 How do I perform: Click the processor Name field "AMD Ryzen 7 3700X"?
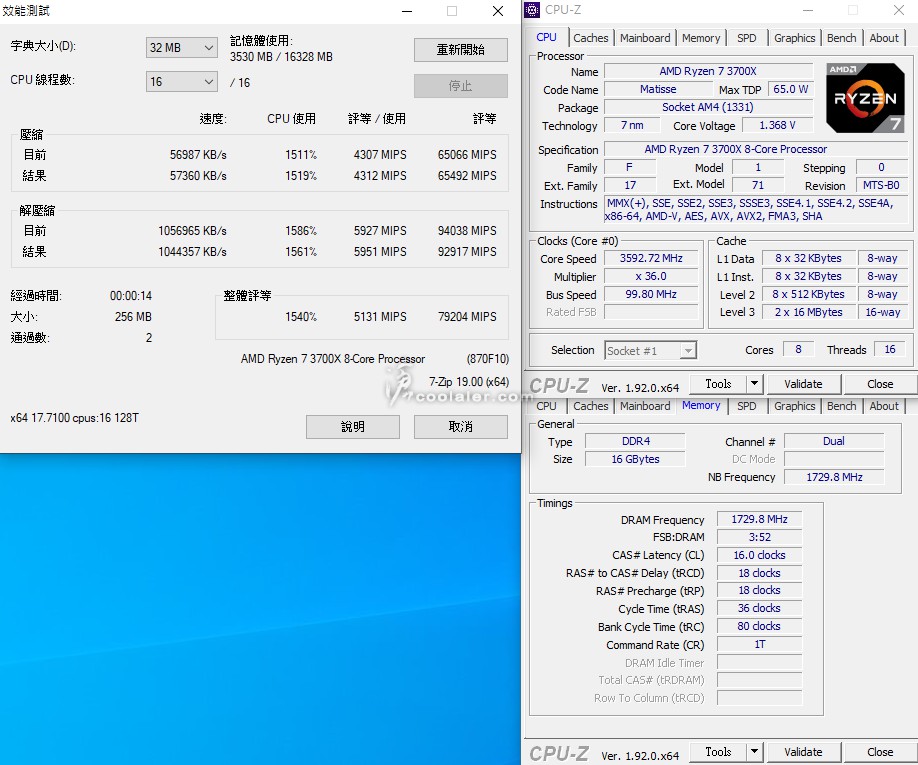[708, 71]
